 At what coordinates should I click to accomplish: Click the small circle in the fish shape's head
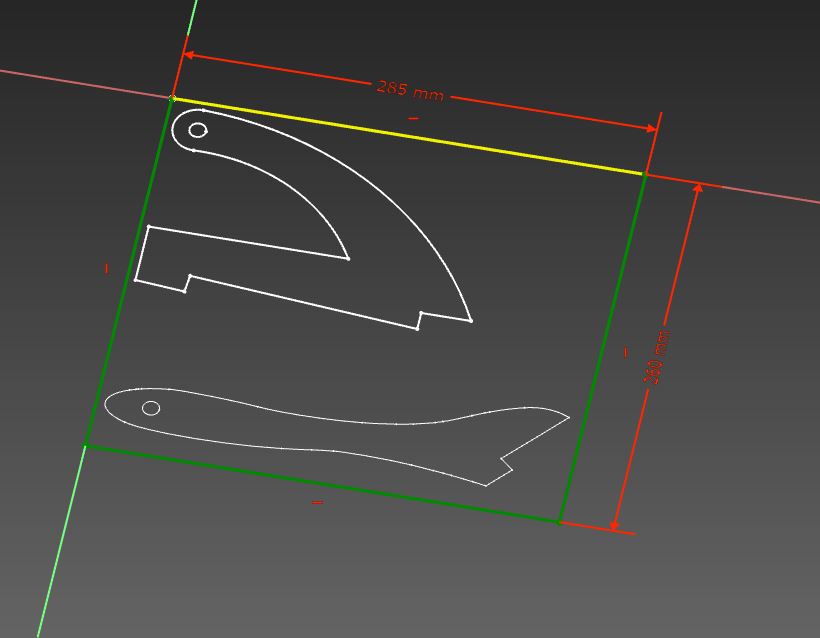click(x=150, y=407)
